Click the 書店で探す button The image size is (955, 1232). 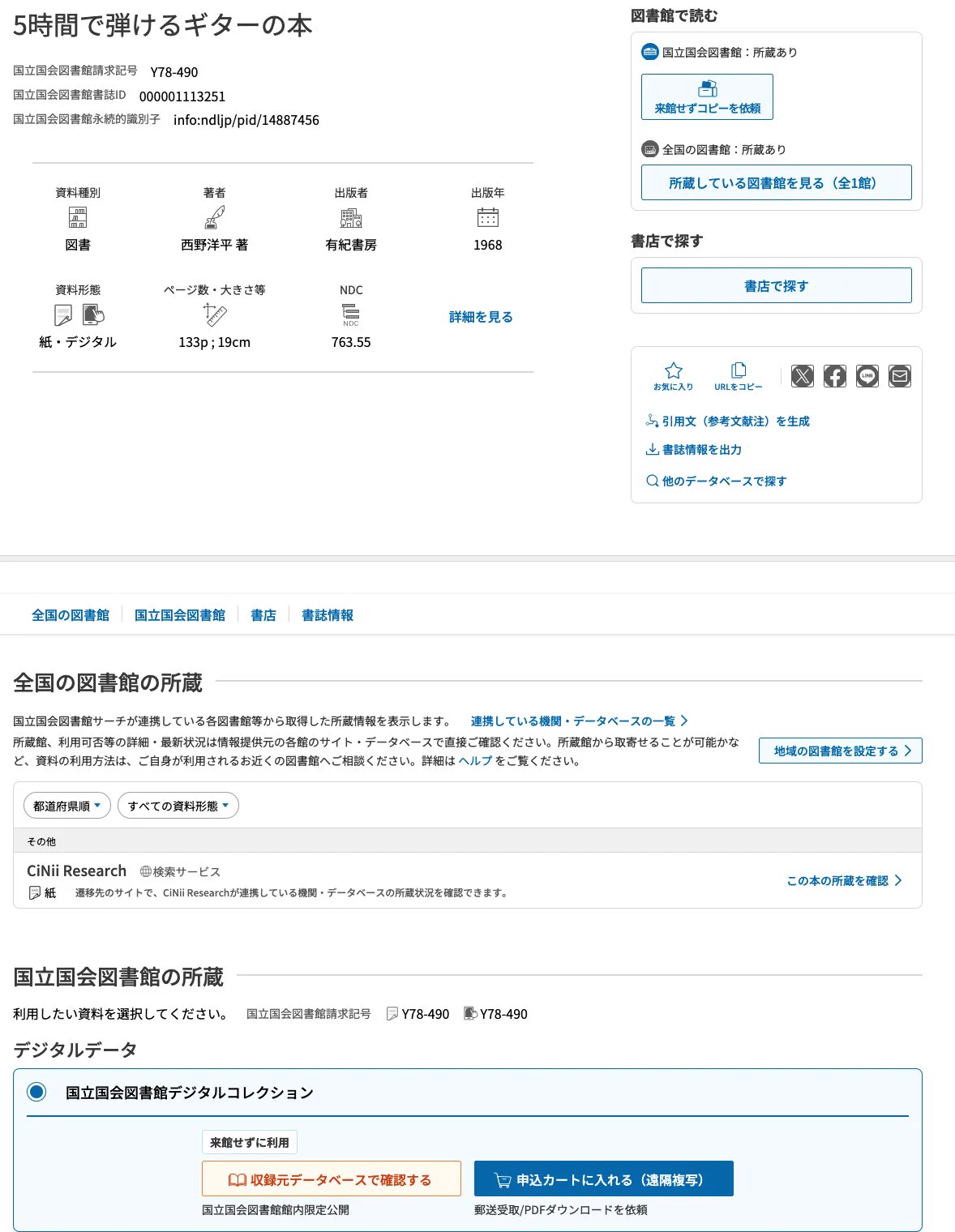point(777,285)
